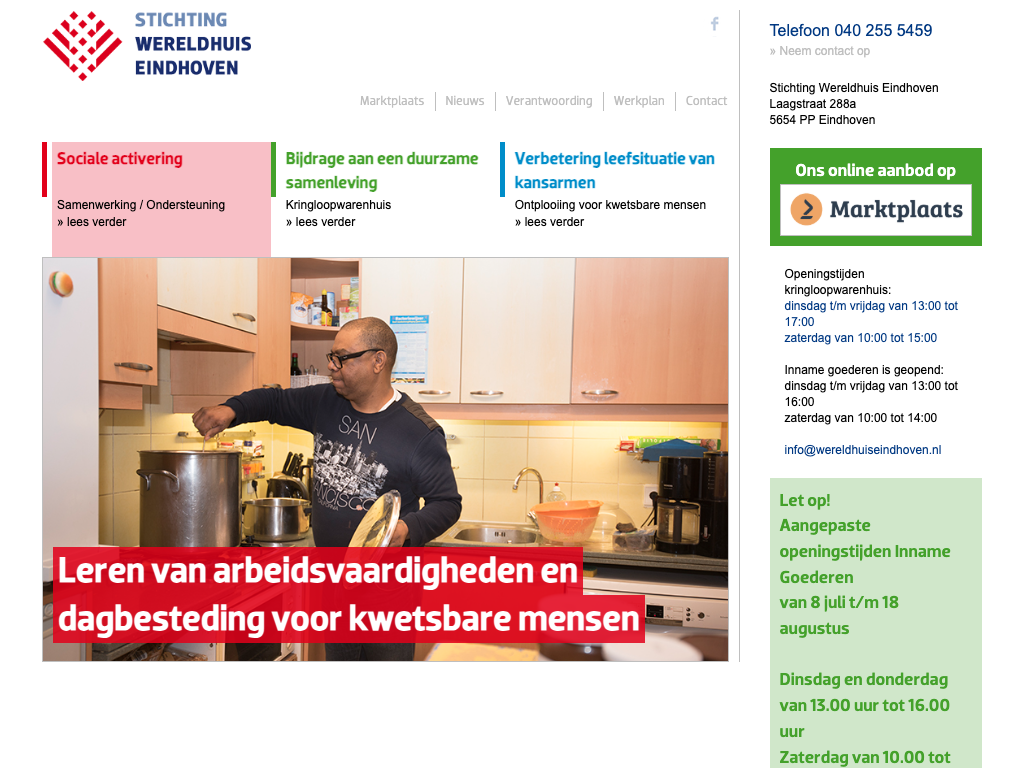Click the Ons online aanbod op Marktplaats banner
Screen dimensions: 1024x768
pyautogui.click(x=876, y=197)
